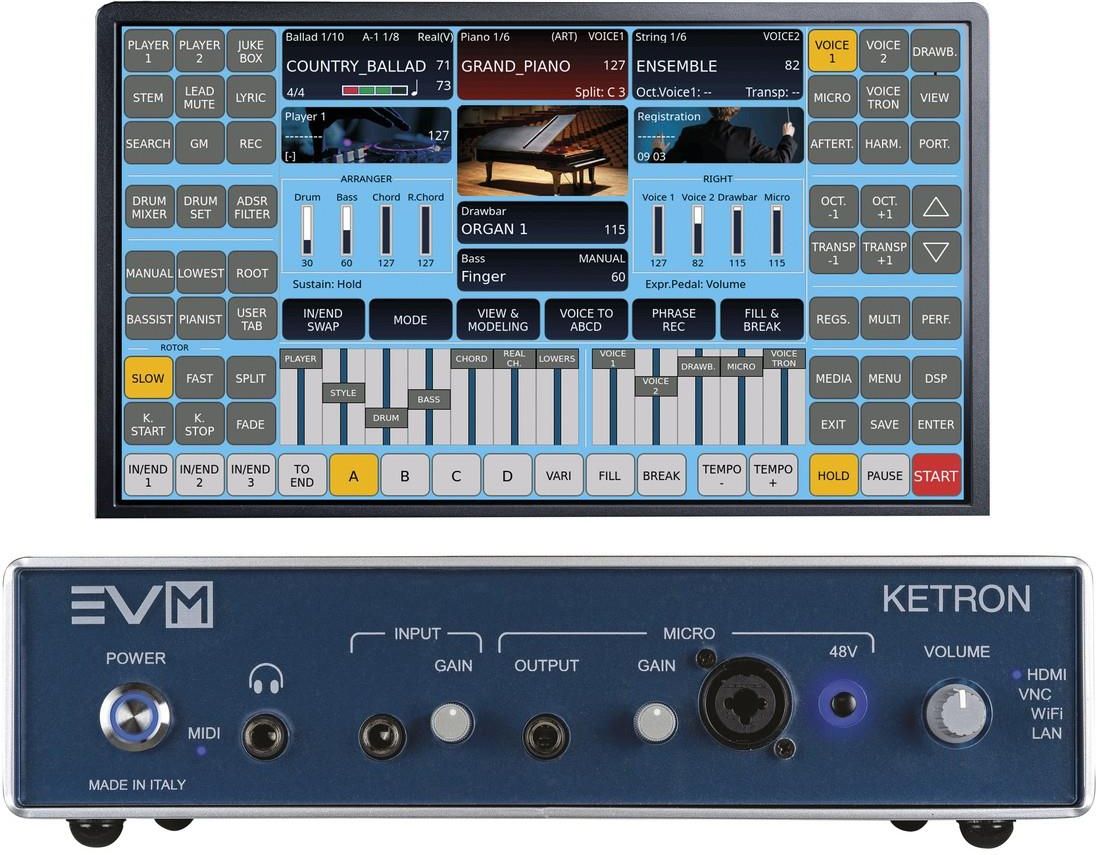The height and width of the screenshot is (855, 1096).
Task: Click the Expr.Pedal: Volume setting
Action: [695, 285]
